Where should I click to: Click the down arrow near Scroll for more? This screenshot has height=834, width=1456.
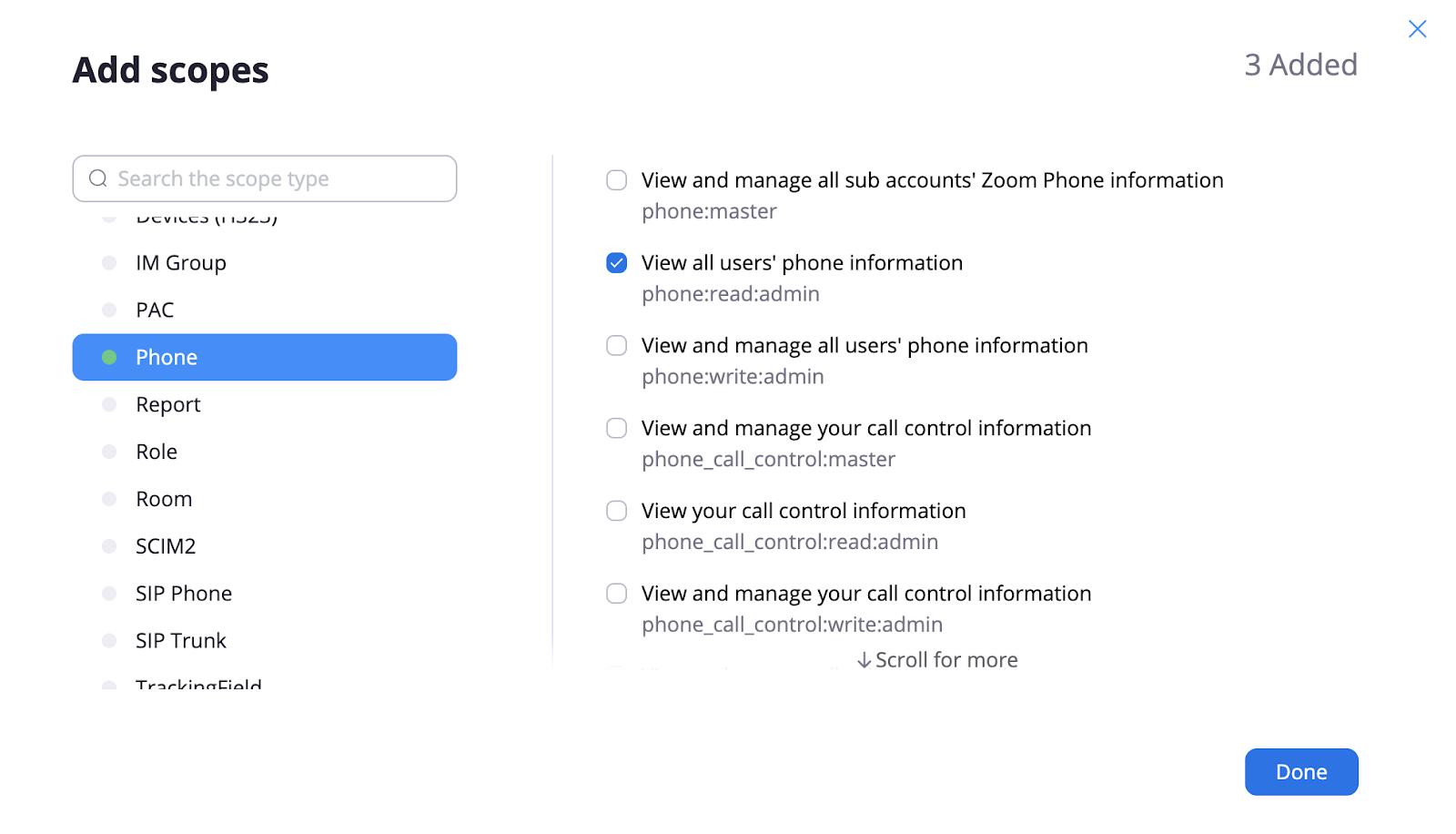coord(864,660)
